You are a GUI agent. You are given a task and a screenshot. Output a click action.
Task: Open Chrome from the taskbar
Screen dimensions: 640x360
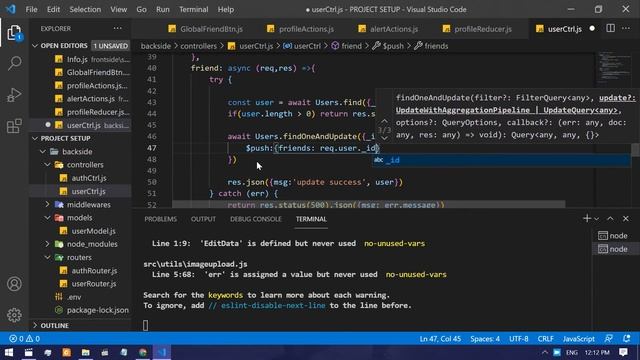tap(143, 352)
